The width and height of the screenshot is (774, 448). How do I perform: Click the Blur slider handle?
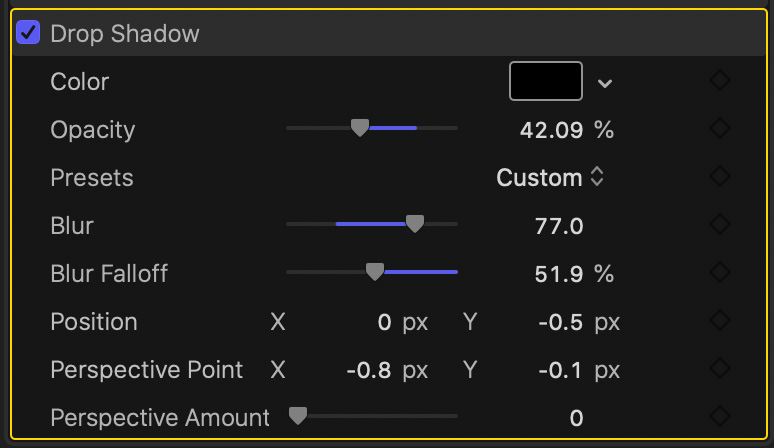(x=415, y=224)
